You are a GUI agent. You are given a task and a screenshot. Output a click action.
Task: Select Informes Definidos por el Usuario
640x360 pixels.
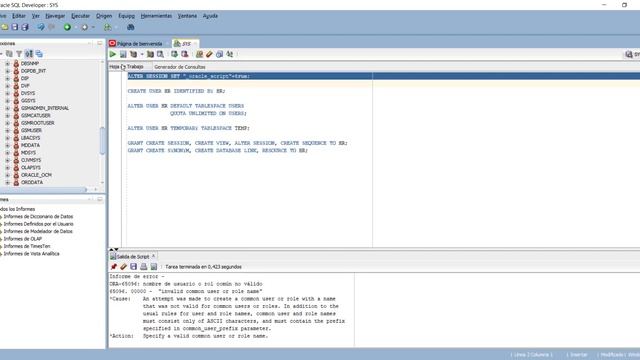pos(39,224)
